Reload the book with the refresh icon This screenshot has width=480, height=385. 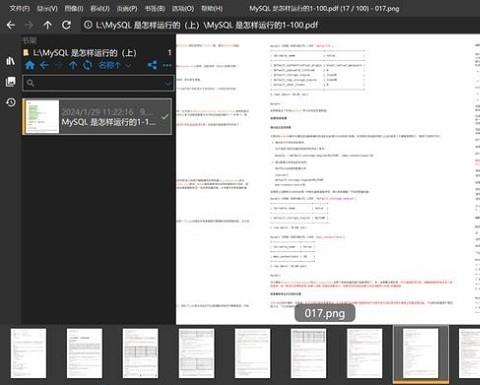66,25
